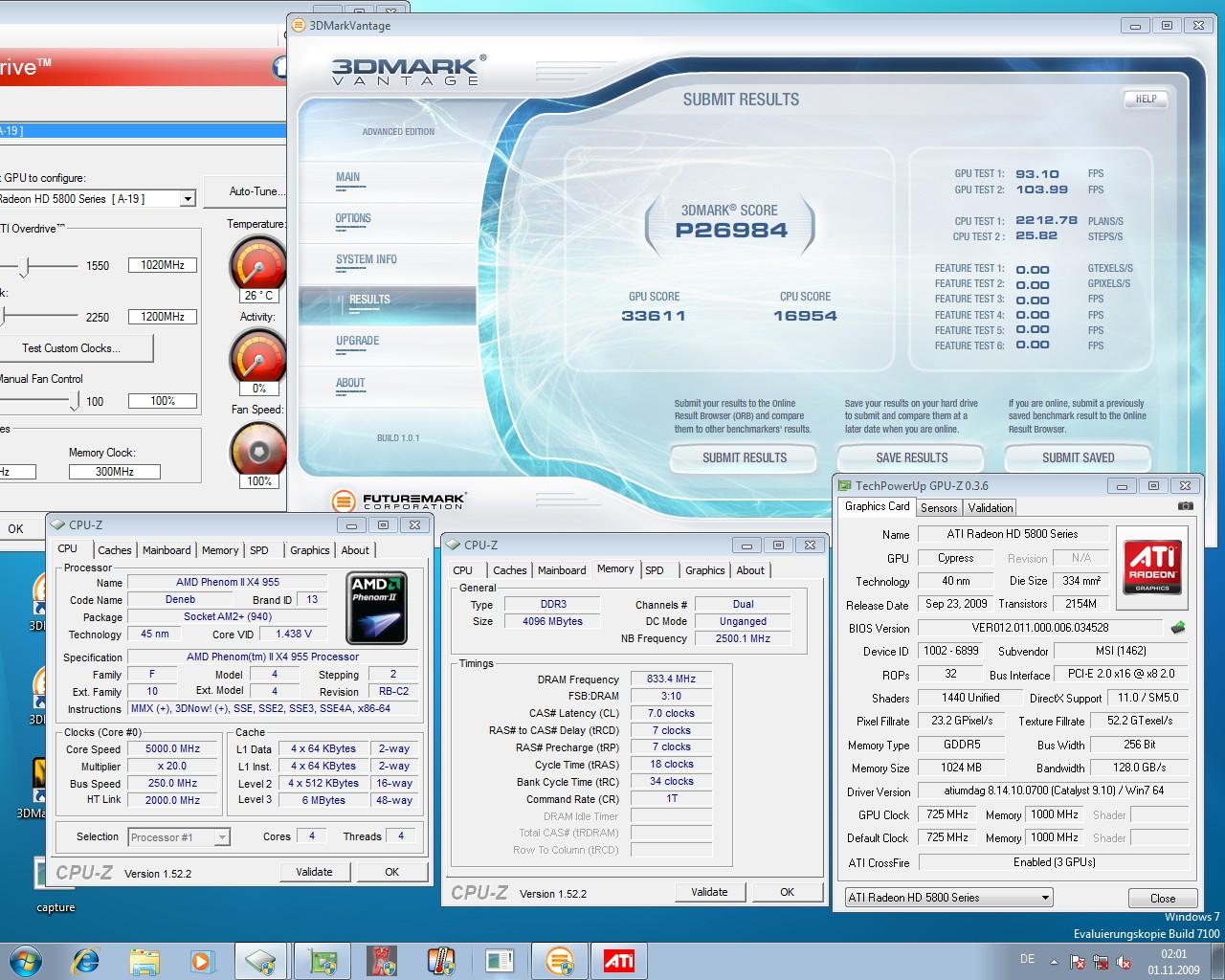The height and width of the screenshot is (980, 1225).
Task: Launch Internet Explorer from the taskbar
Action: pyautogui.click(x=86, y=960)
